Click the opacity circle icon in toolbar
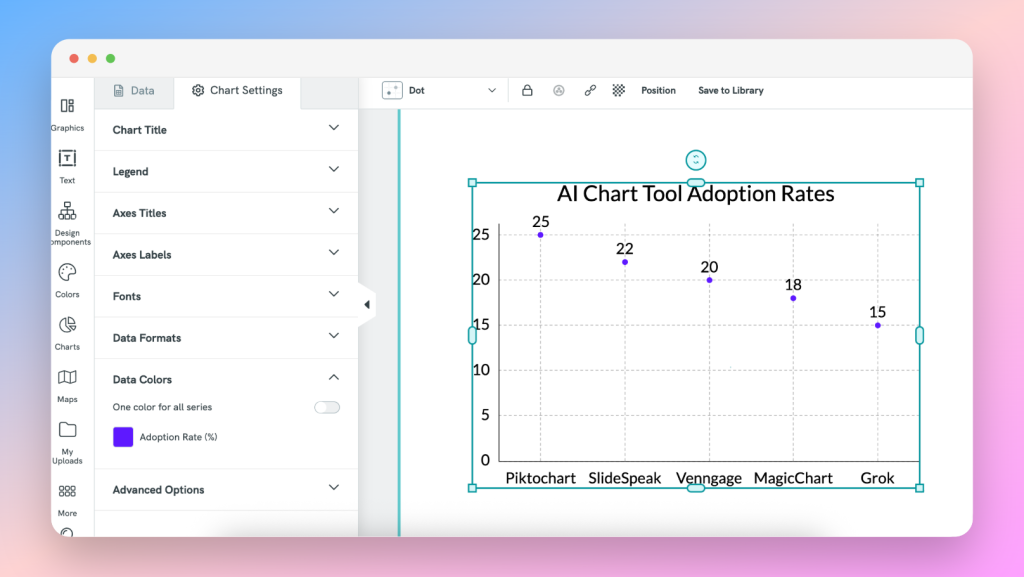Image resolution: width=1024 pixels, height=577 pixels. (x=558, y=90)
